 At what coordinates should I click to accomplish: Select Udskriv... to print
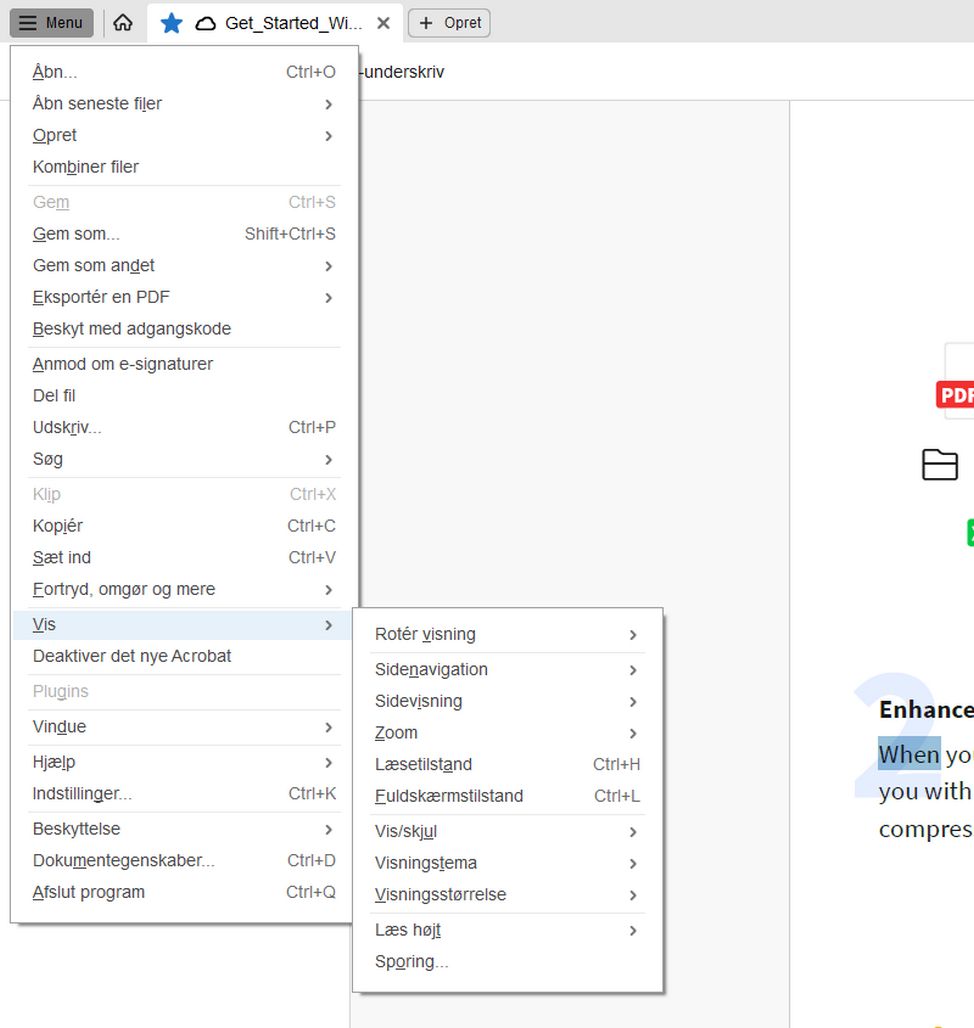click(184, 427)
